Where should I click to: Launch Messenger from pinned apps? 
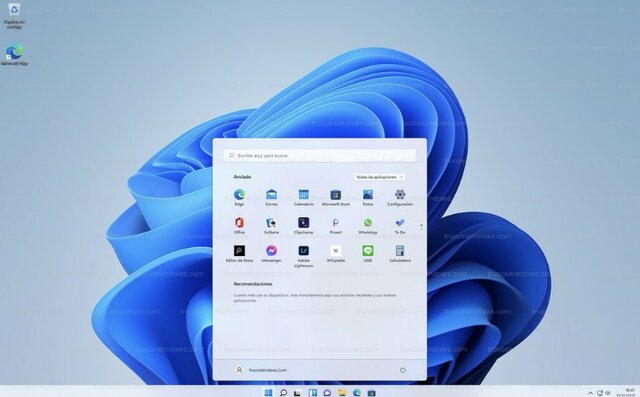pyautogui.click(x=271, y=254)
